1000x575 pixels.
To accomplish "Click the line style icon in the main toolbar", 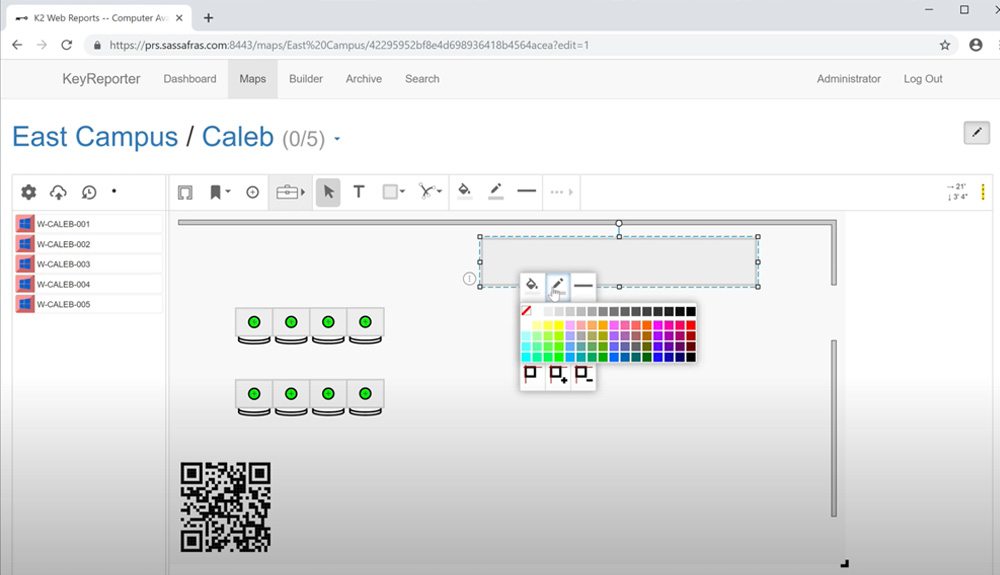I will point(526,191).
